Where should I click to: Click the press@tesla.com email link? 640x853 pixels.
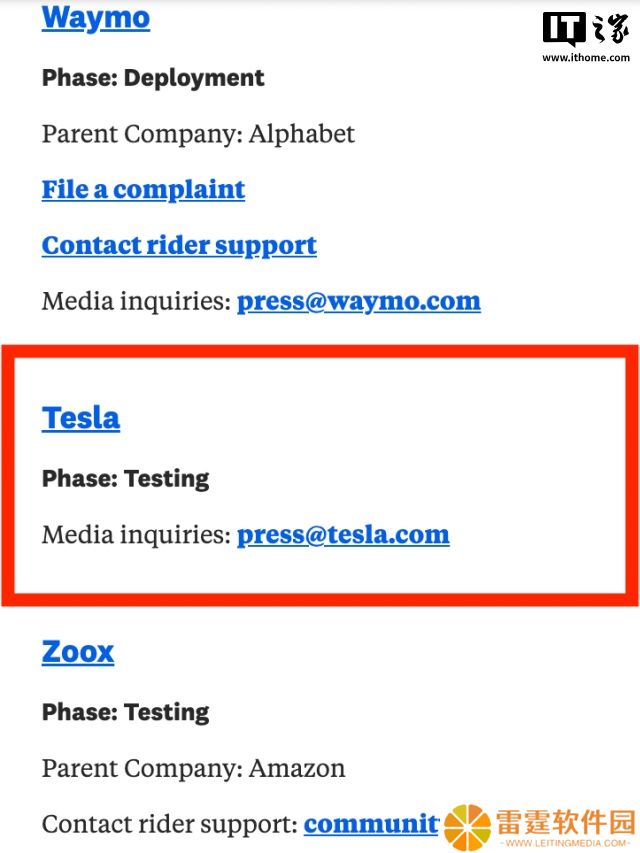pos(343,535)
